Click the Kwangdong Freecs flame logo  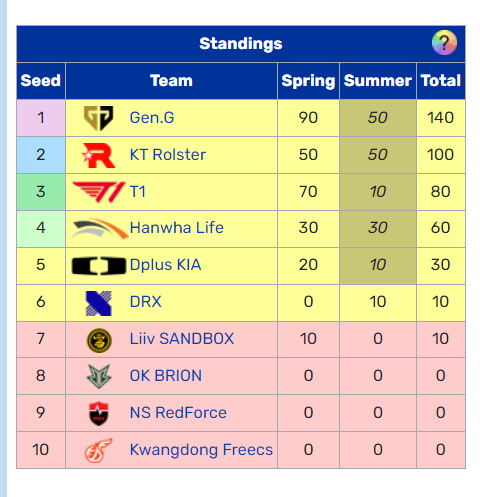pos(99,450)
